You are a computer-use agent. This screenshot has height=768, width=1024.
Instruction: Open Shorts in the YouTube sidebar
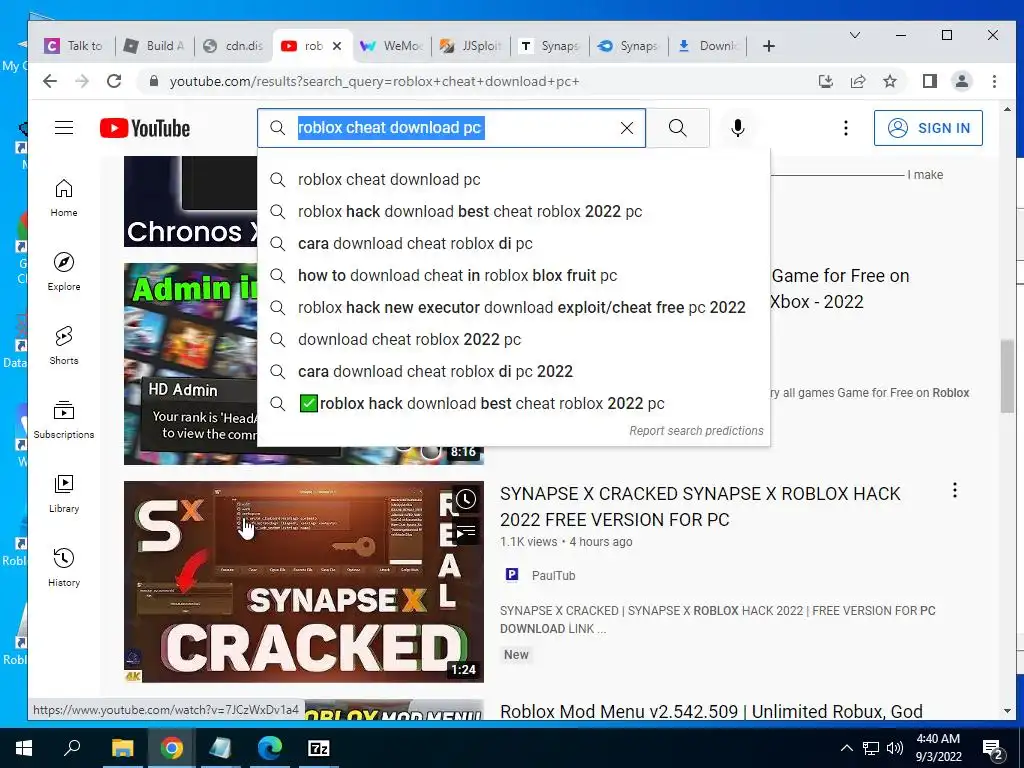coord(64,345)
